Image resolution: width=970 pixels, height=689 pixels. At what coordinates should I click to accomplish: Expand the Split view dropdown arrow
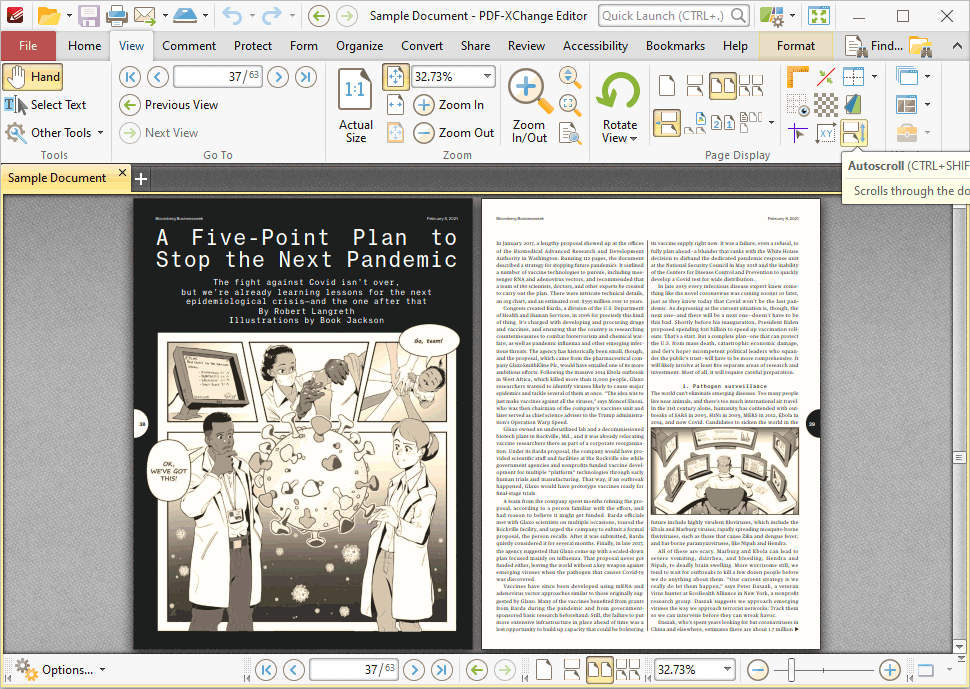coord(874,77)
